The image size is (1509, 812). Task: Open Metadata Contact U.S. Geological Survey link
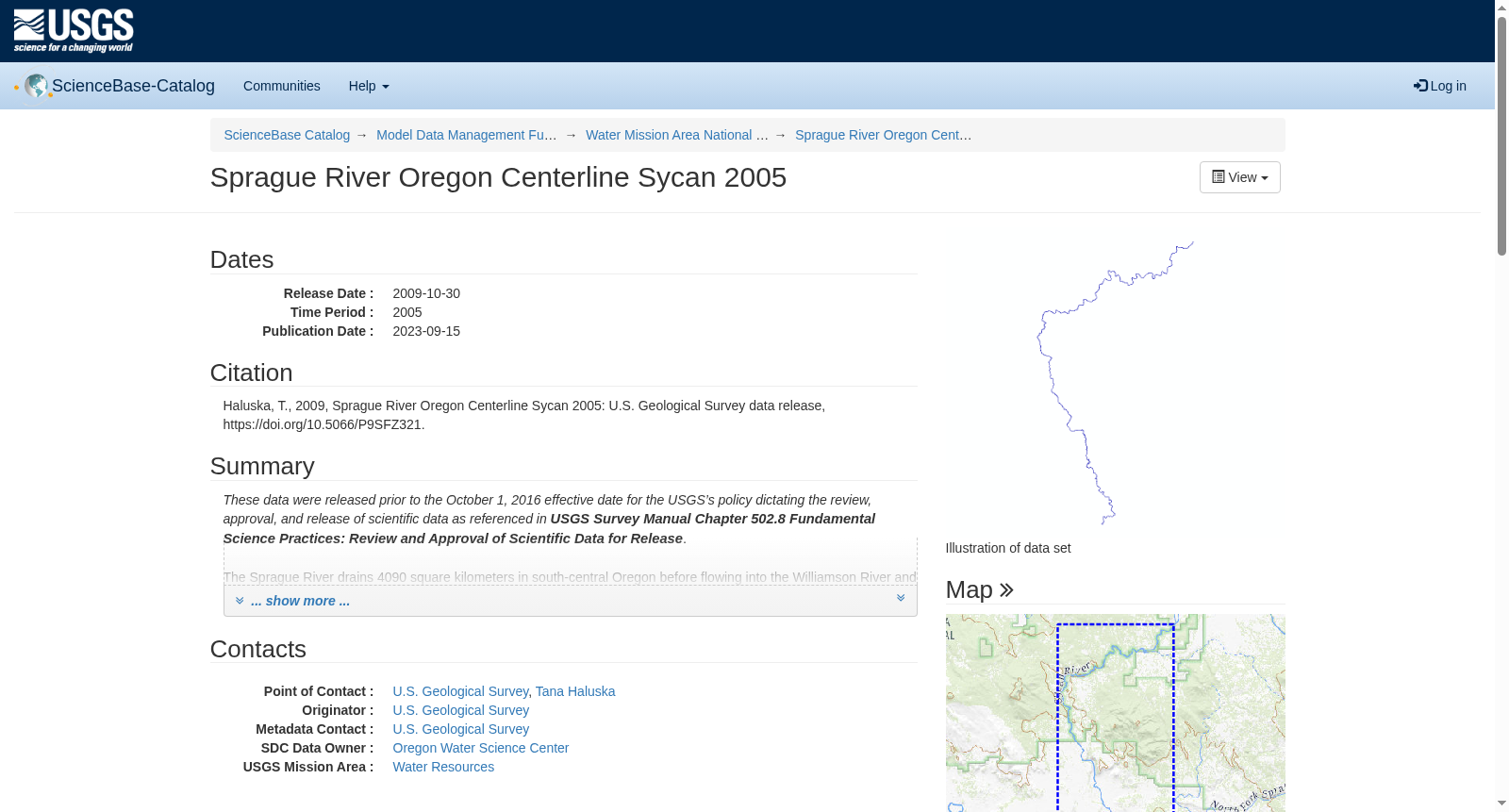pos(460,729)
